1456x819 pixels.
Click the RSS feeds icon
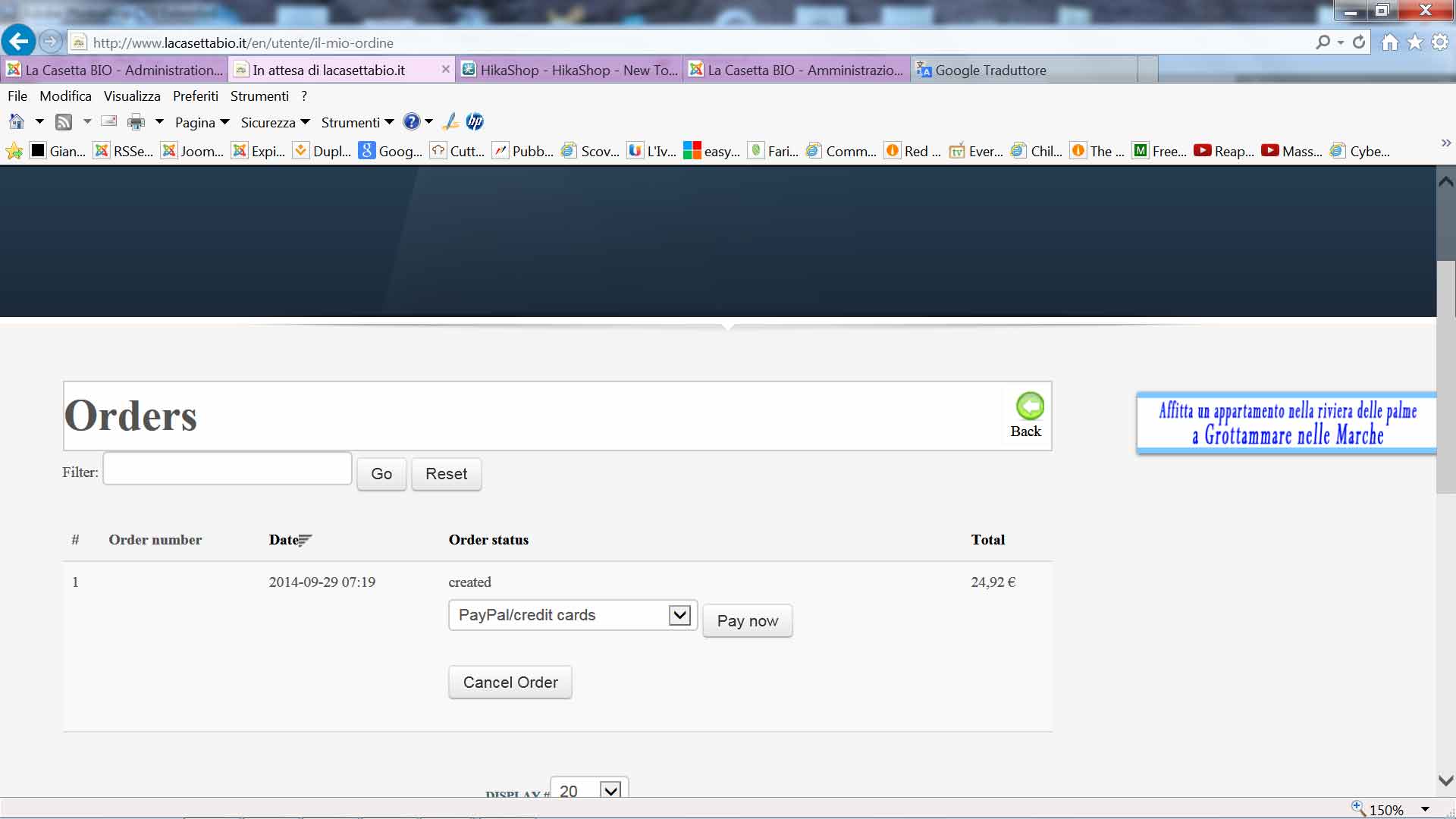[x=64, y=122]
